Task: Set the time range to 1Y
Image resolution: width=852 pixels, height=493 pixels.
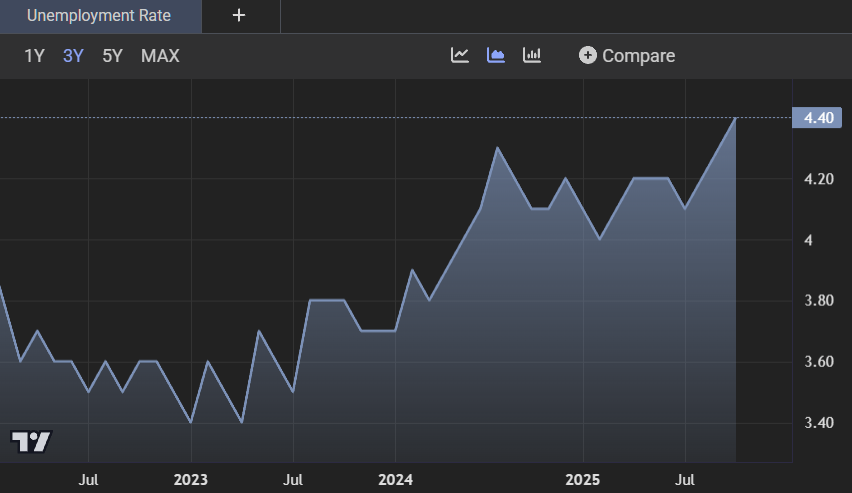Action: [34, 56]
